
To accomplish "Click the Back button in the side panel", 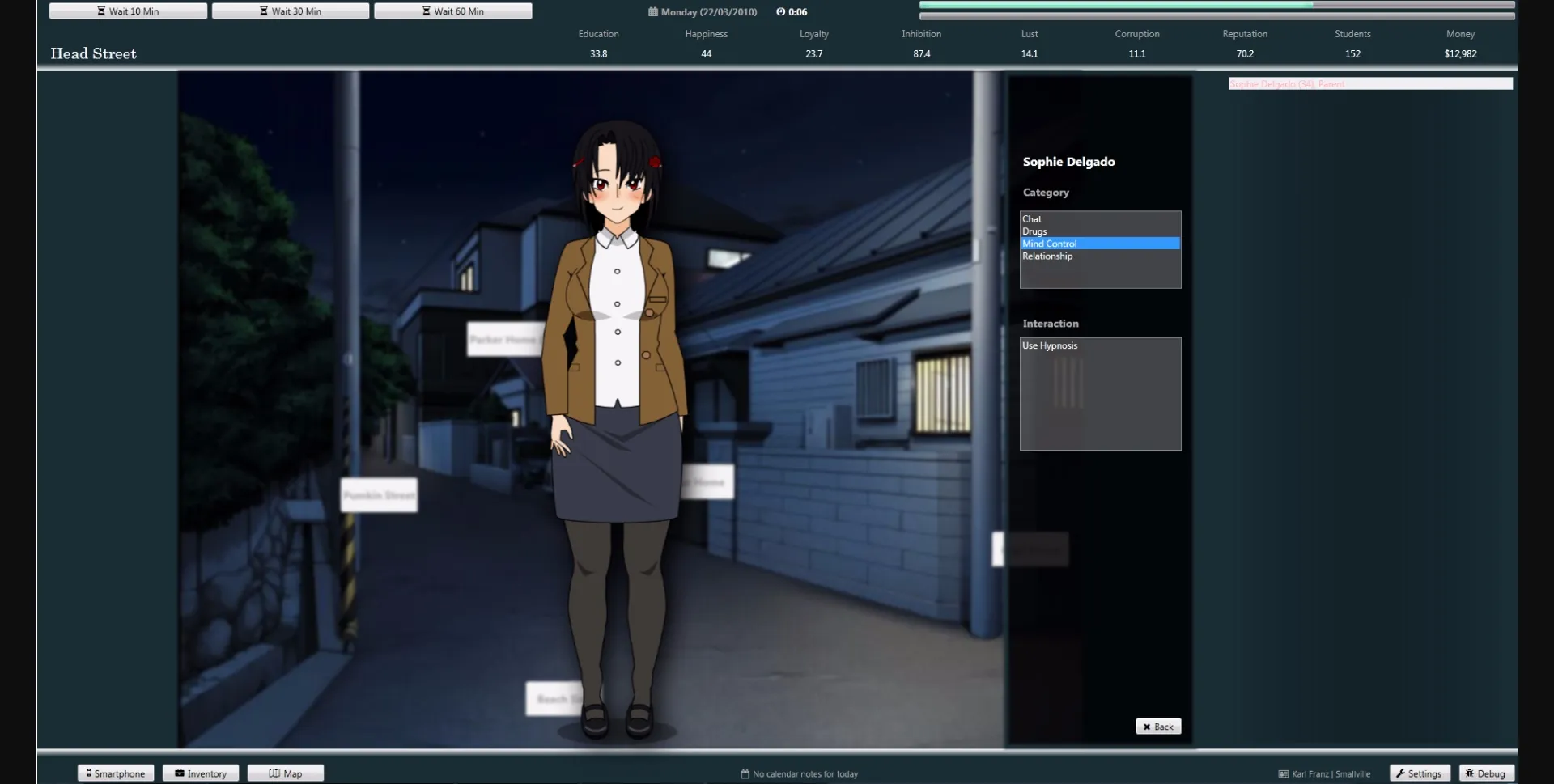I will [1157, 726].
